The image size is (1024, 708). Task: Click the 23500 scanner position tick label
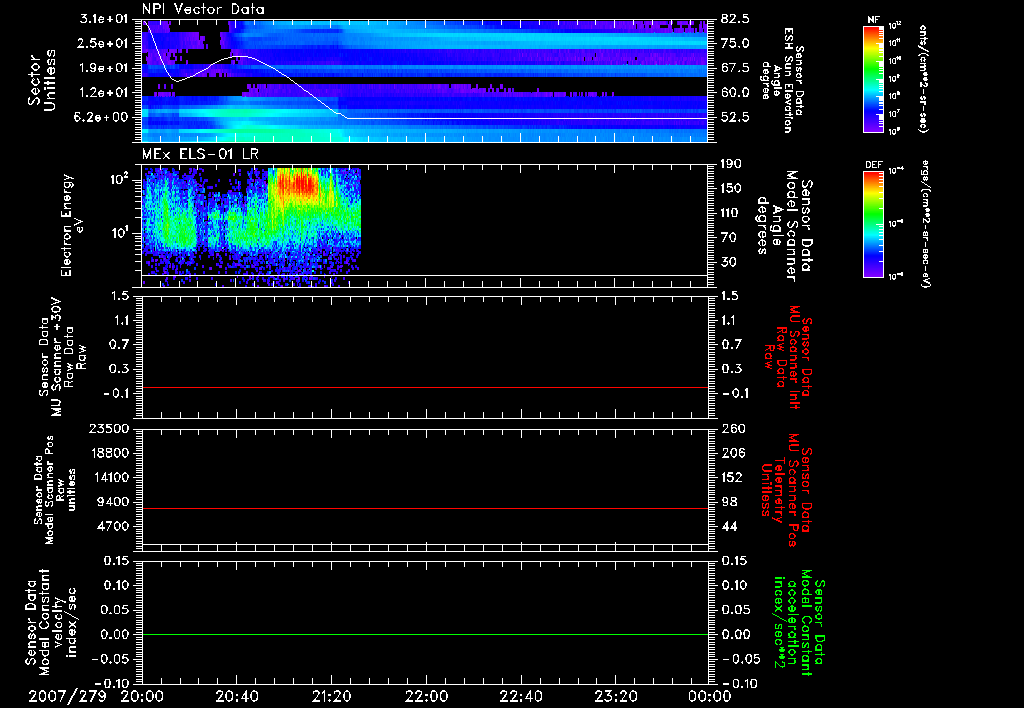[x=110, y=428]
